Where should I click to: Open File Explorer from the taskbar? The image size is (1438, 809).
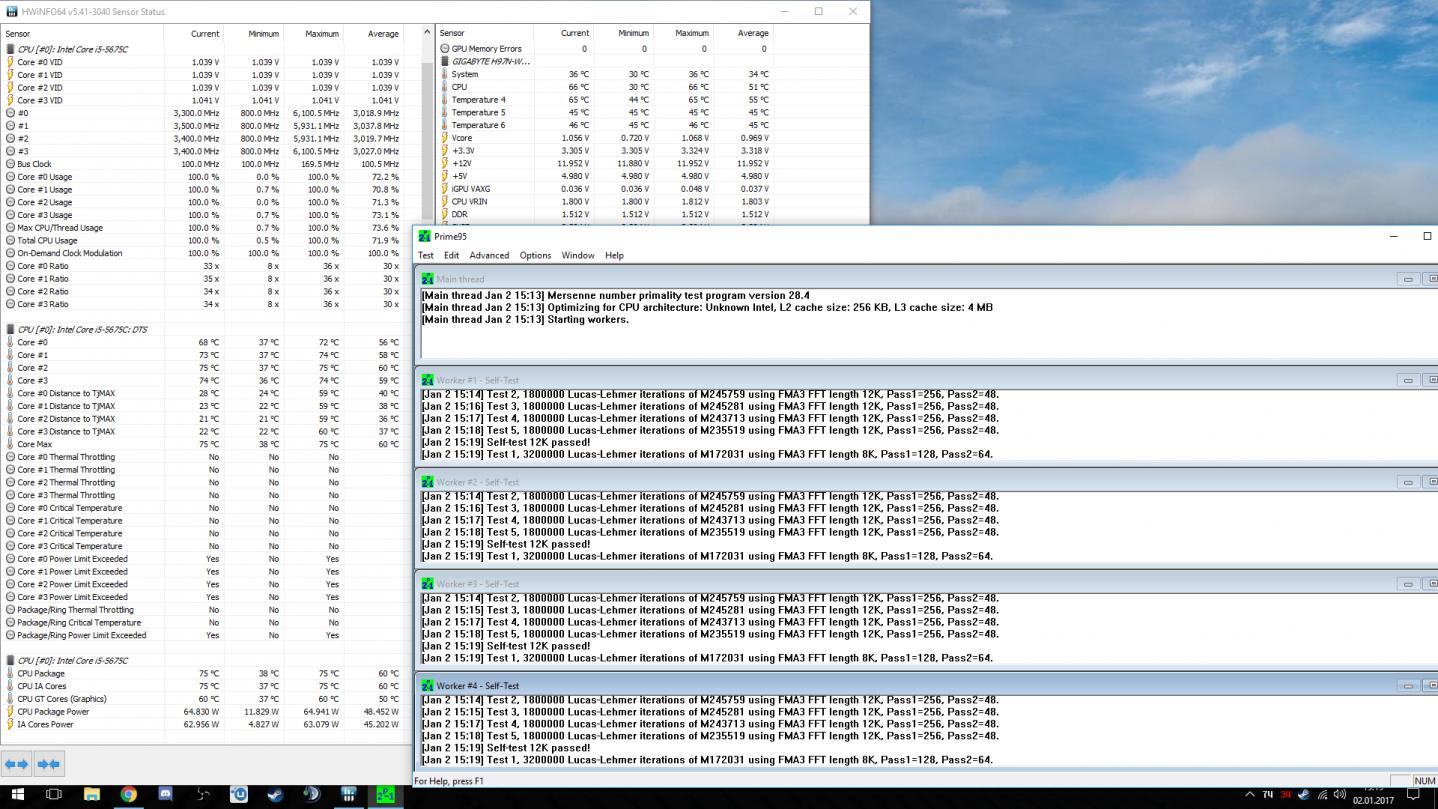click(91, 795)
